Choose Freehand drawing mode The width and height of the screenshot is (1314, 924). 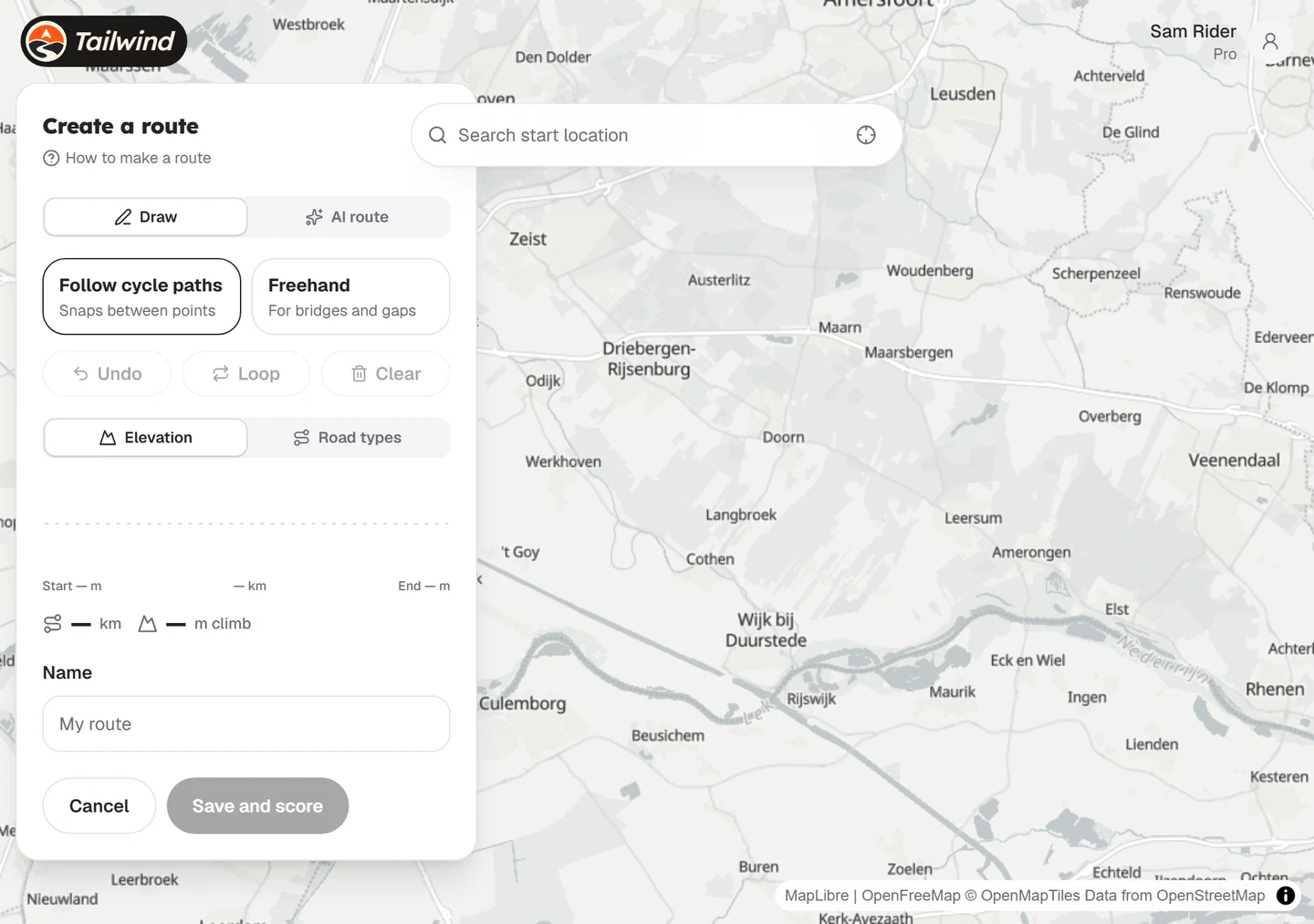click(350, 296)
